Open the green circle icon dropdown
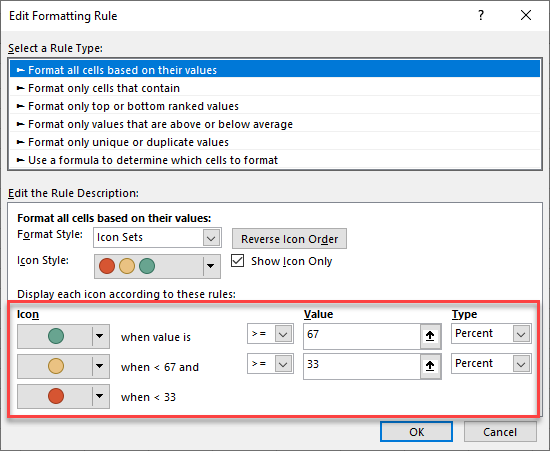The width and height of the screenshot is (550, 451). pos(63,336)
